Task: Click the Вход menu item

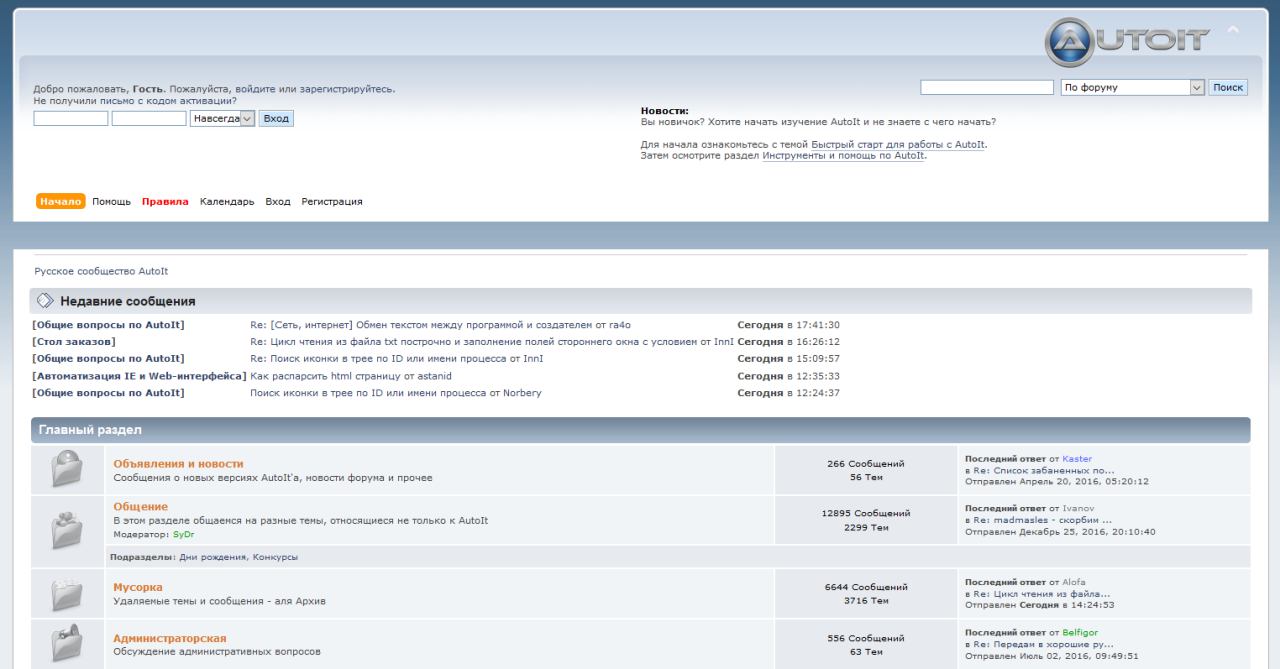Action: pos(278,202)
